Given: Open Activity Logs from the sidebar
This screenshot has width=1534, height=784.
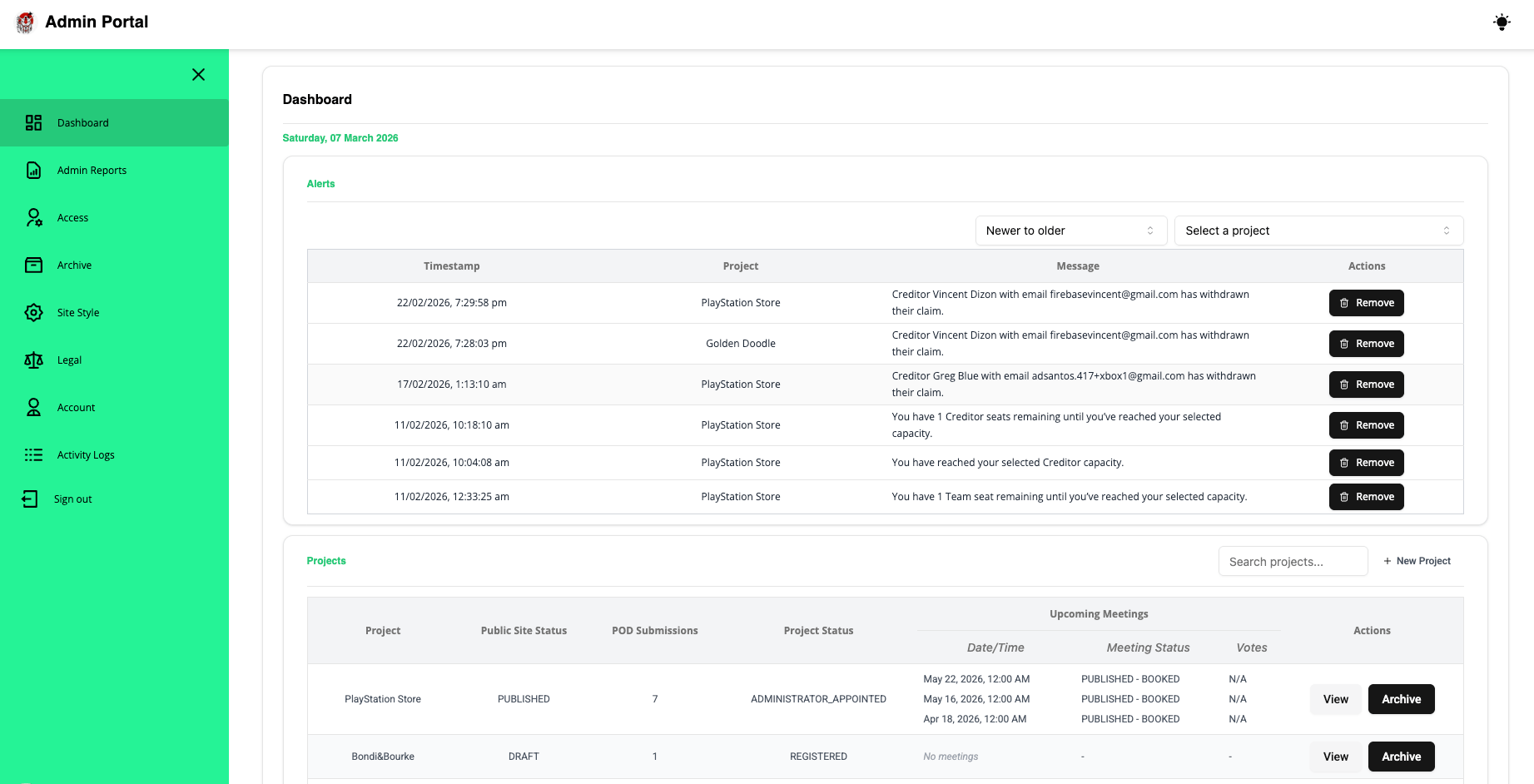Looking at the screenshot, I should 85,455.
